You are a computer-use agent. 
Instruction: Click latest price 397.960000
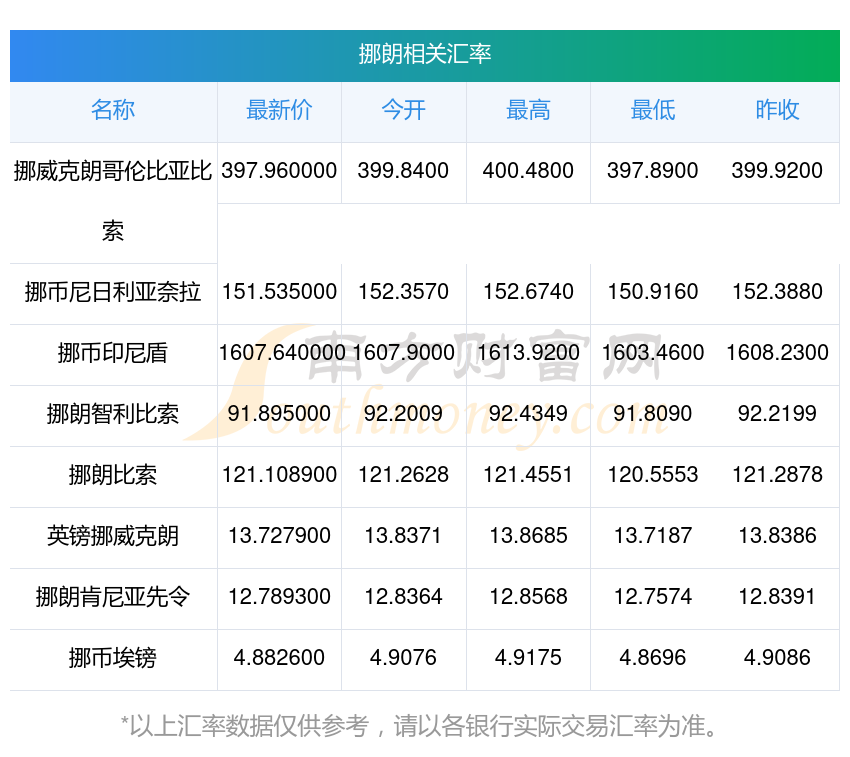click(x=279, y=171)
